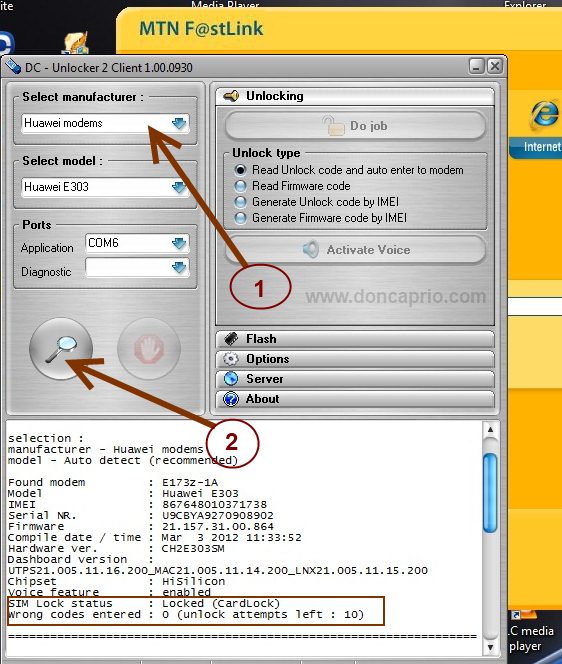
Task: Click the VLC media player desktop shortcut
Action: click(x=531, y=632)
